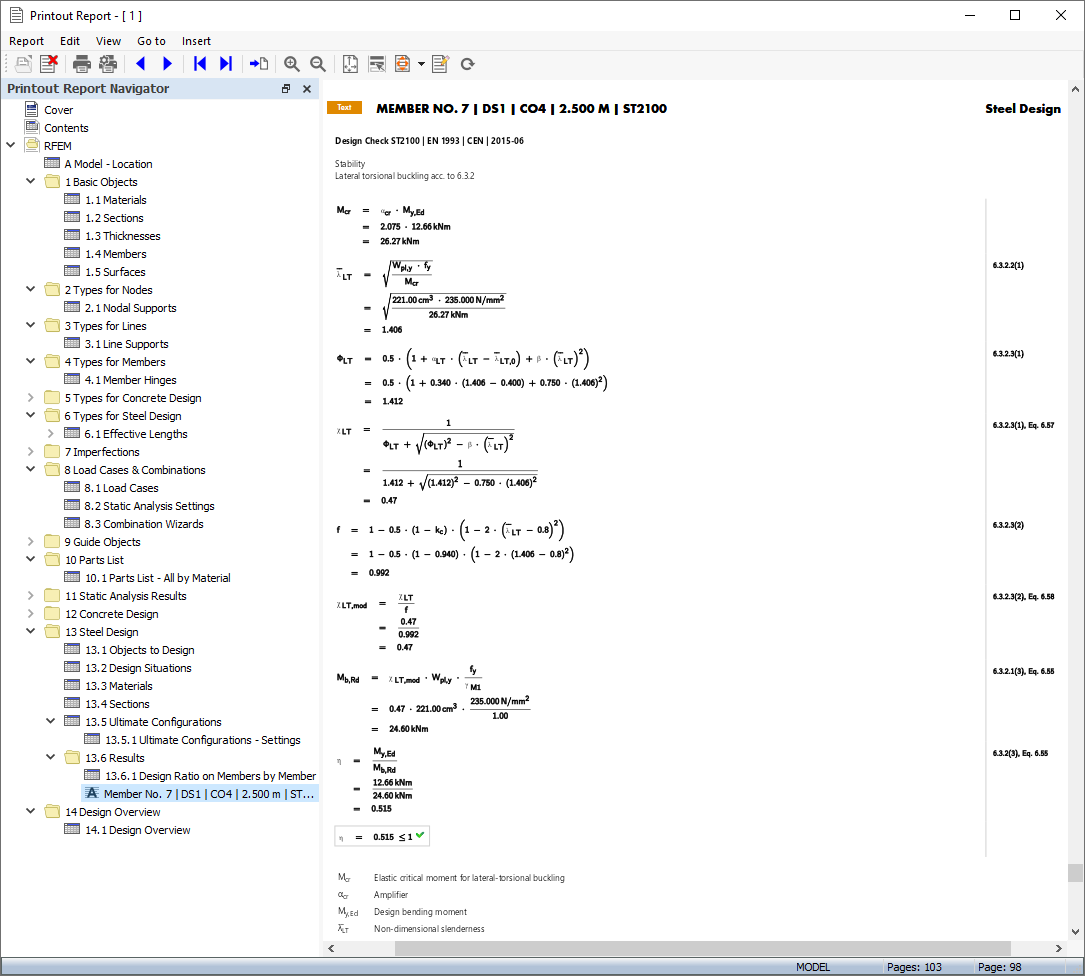1085x976 pixels.
Task: Refresh the printout report content
Action: [x=466, y=63]
